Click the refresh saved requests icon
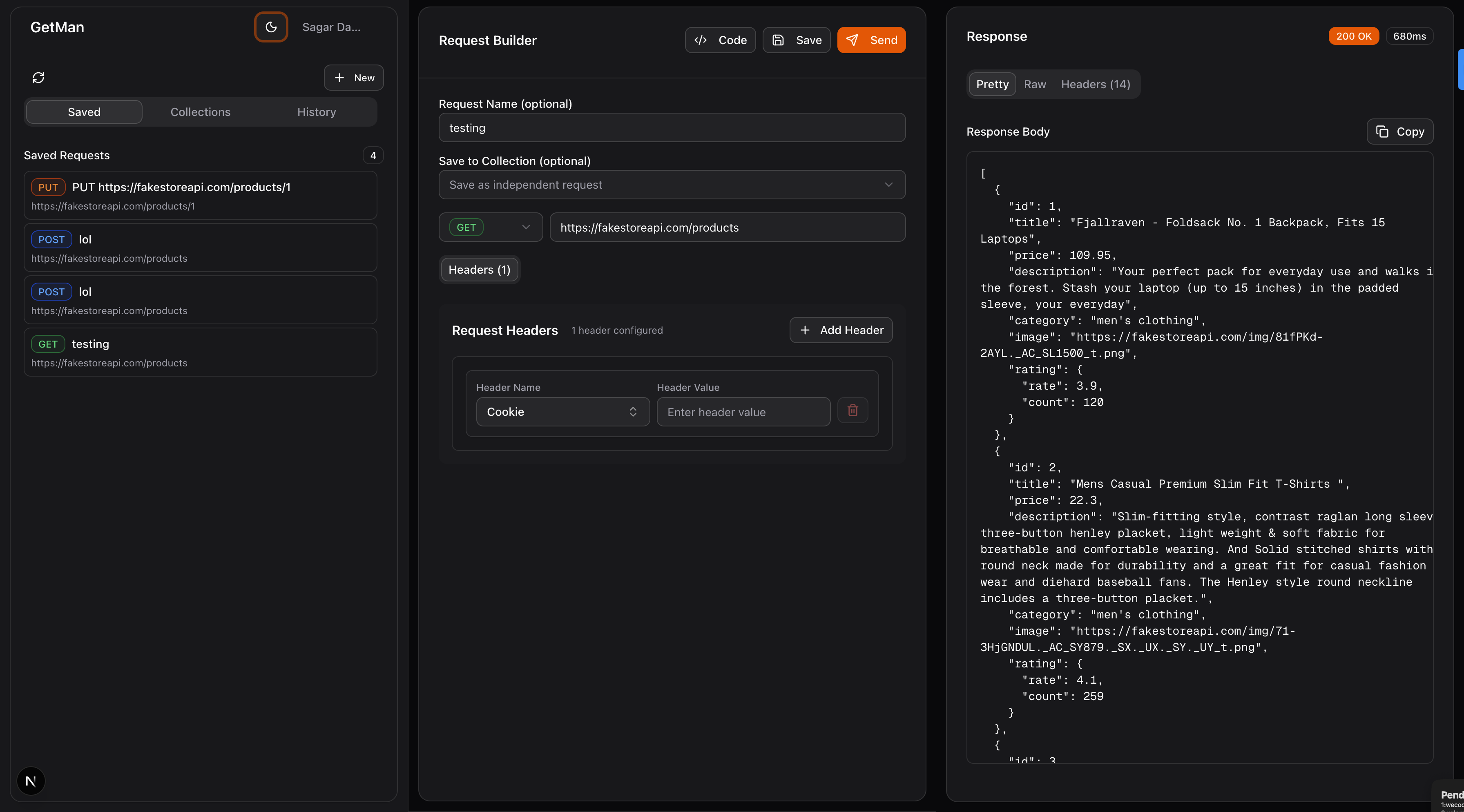This screenshot has height=812, width=1464. (38, 77)
